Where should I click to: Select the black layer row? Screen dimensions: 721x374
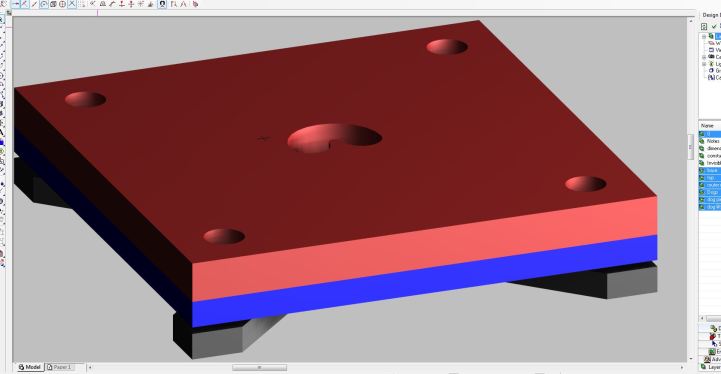(710, 170)
